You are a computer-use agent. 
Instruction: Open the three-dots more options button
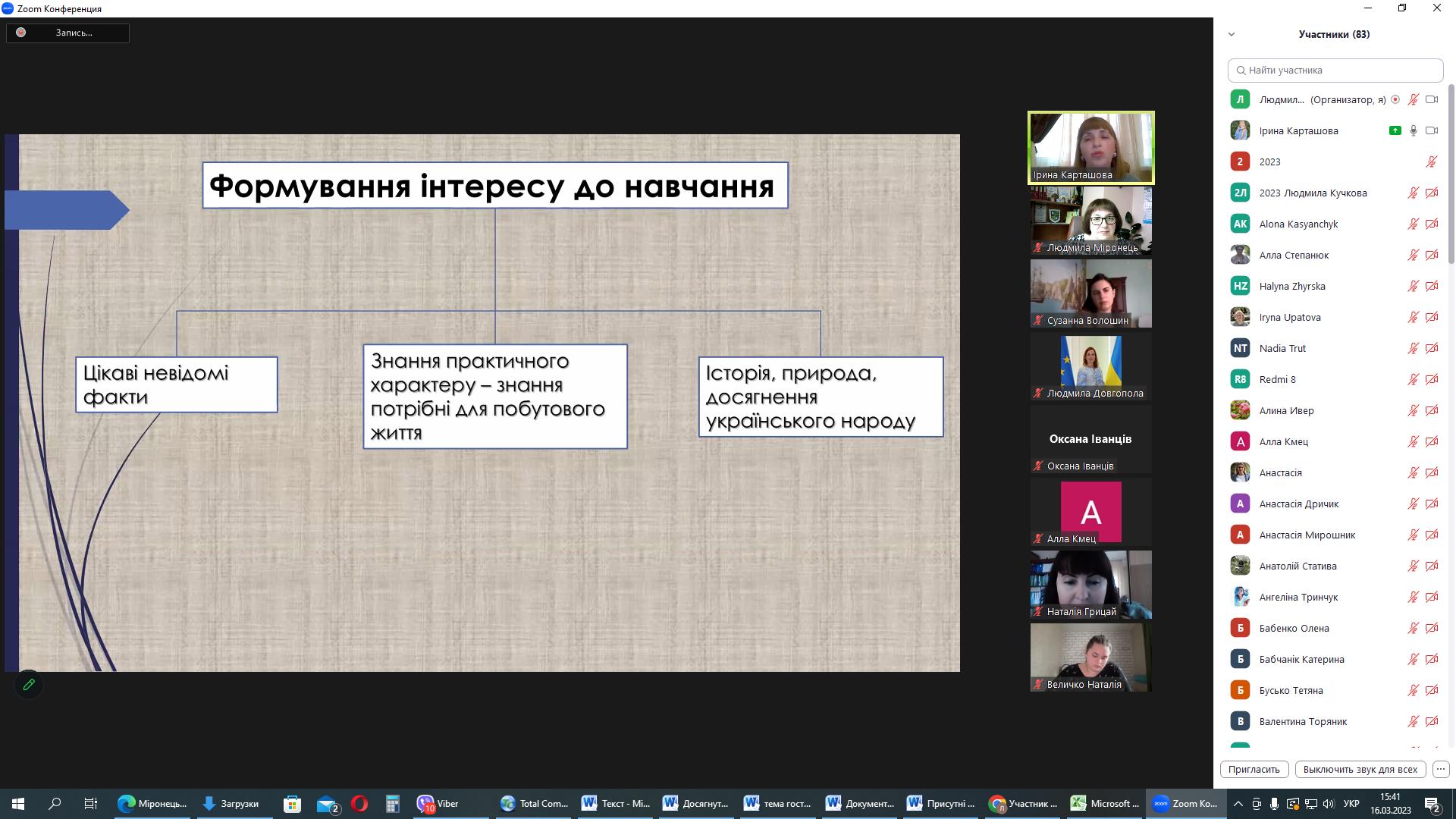1441,769
